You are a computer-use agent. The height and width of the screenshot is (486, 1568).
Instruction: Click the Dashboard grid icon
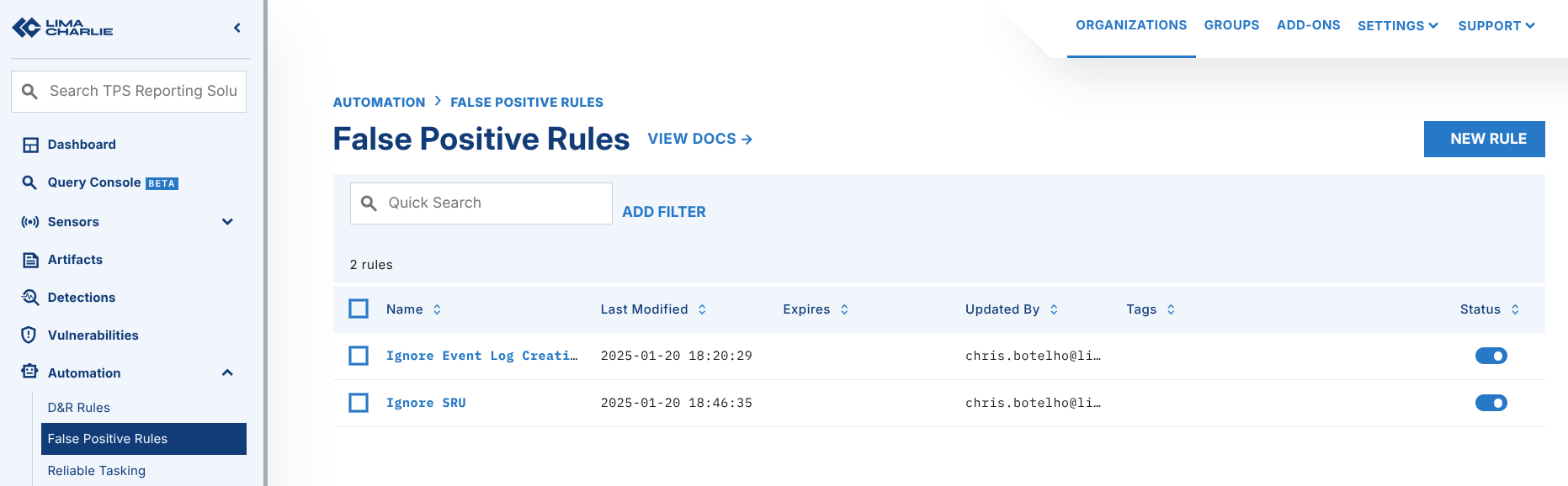pos(30,145)
